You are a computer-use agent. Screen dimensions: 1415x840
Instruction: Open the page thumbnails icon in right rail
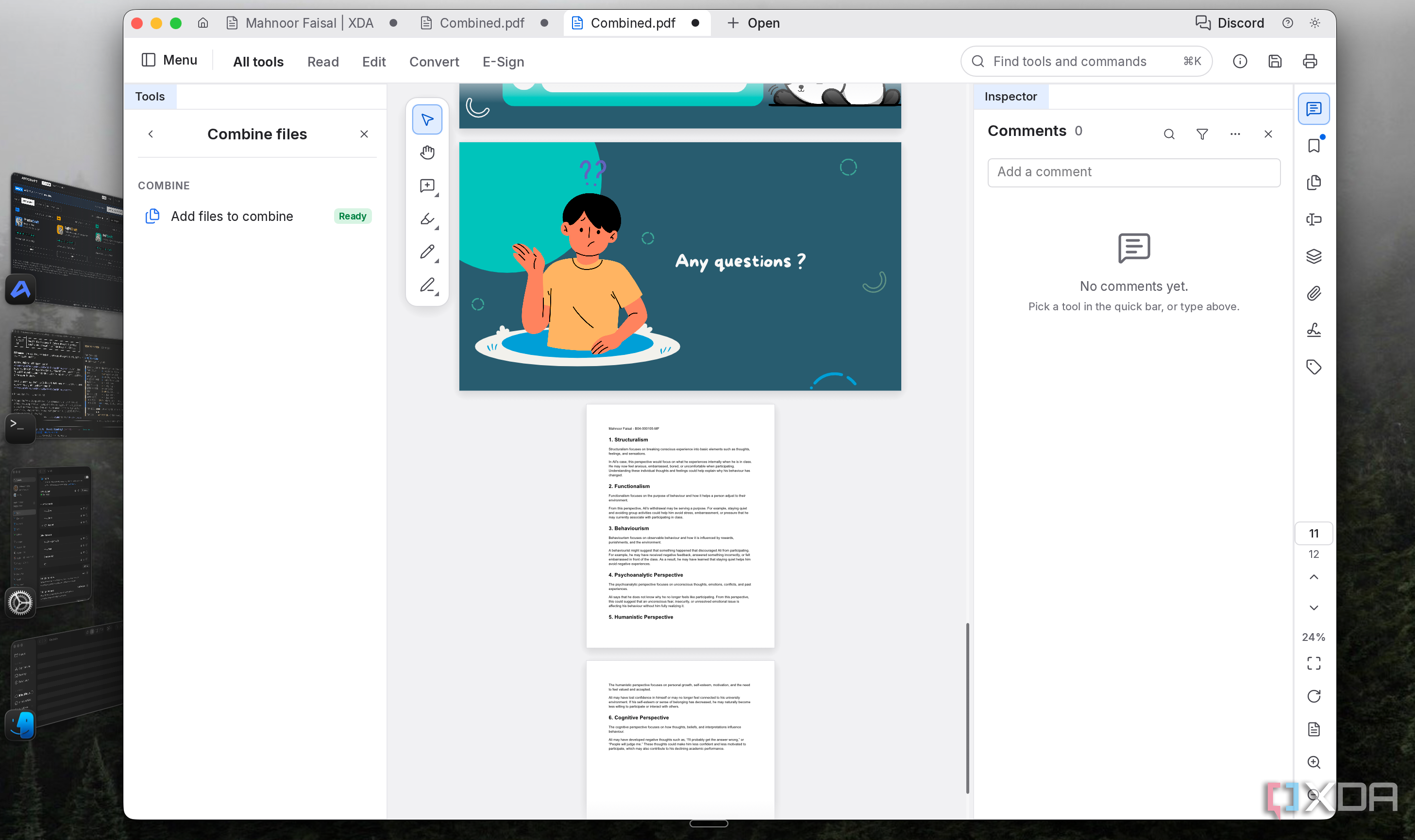click(1314, 182)
